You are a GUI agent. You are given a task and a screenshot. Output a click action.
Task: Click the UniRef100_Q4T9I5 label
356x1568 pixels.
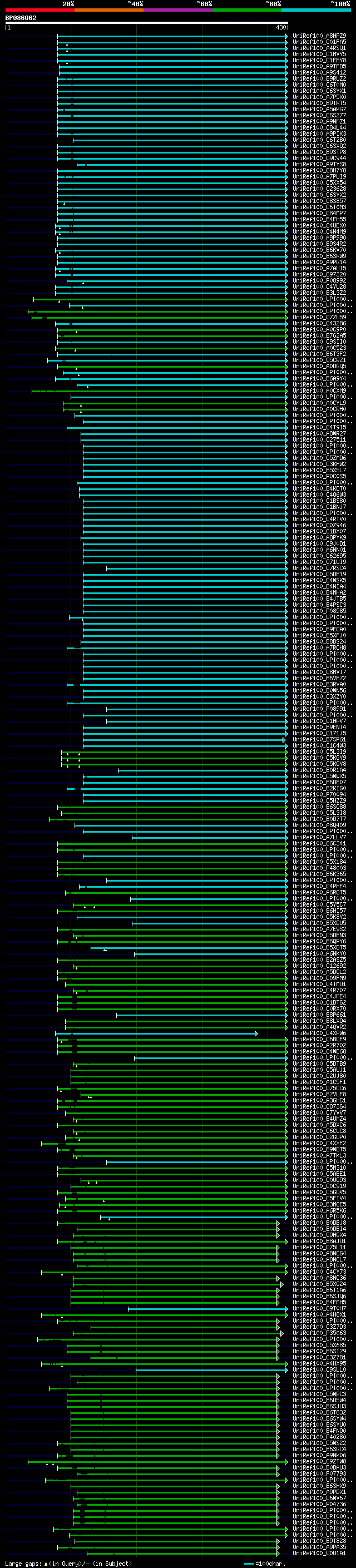click(x=319, y=427)
